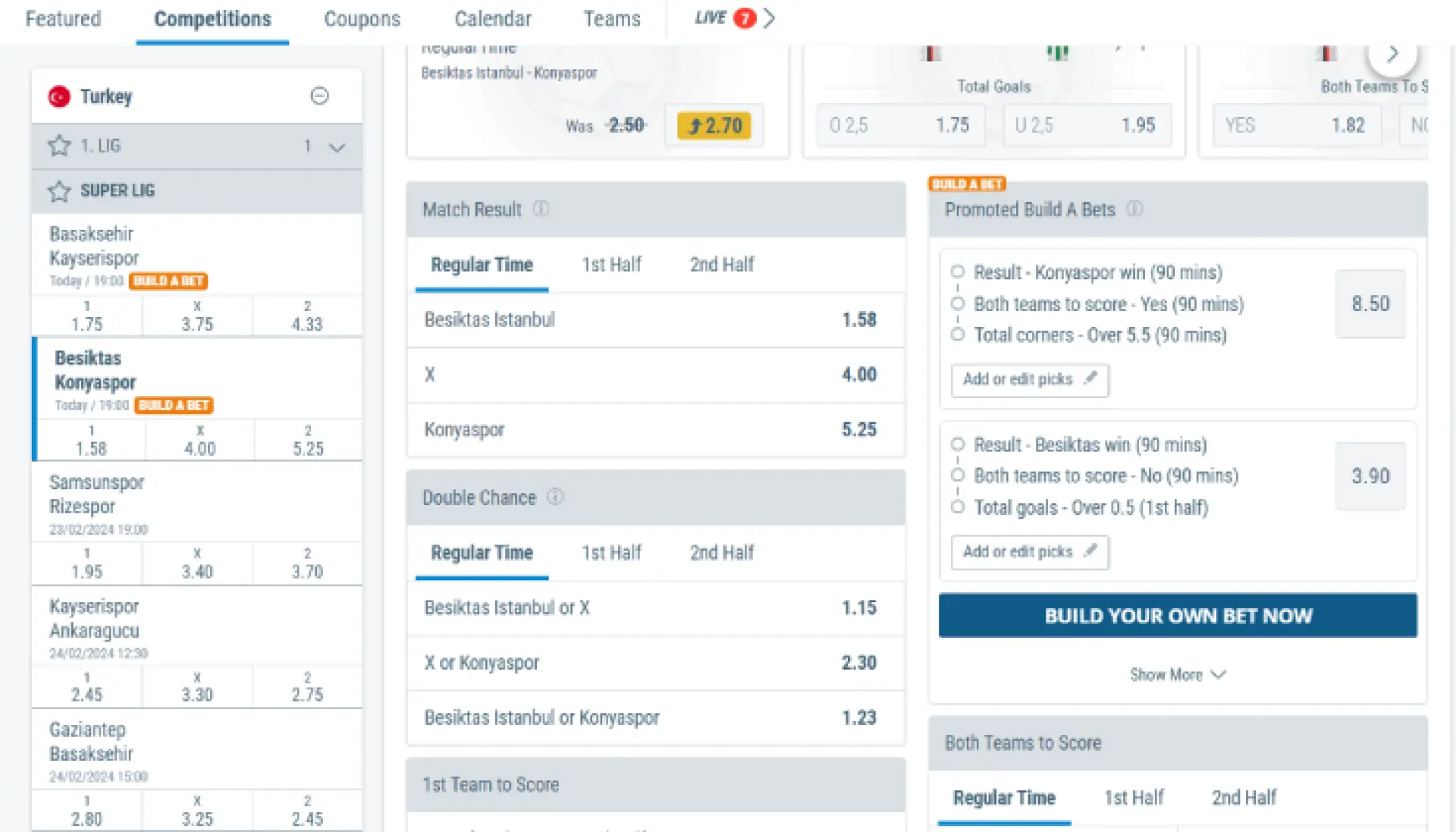1456x832 pixels.
Task: Expand the 1. LIG chevron
Action: tap(337, 147)
